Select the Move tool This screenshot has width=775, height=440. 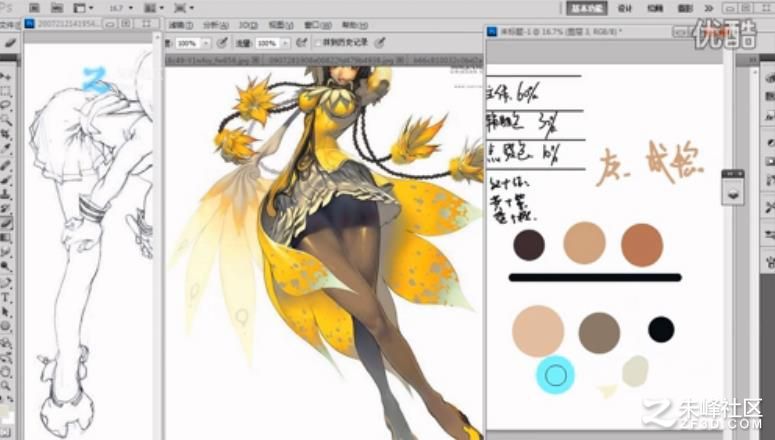pos(6,77)
